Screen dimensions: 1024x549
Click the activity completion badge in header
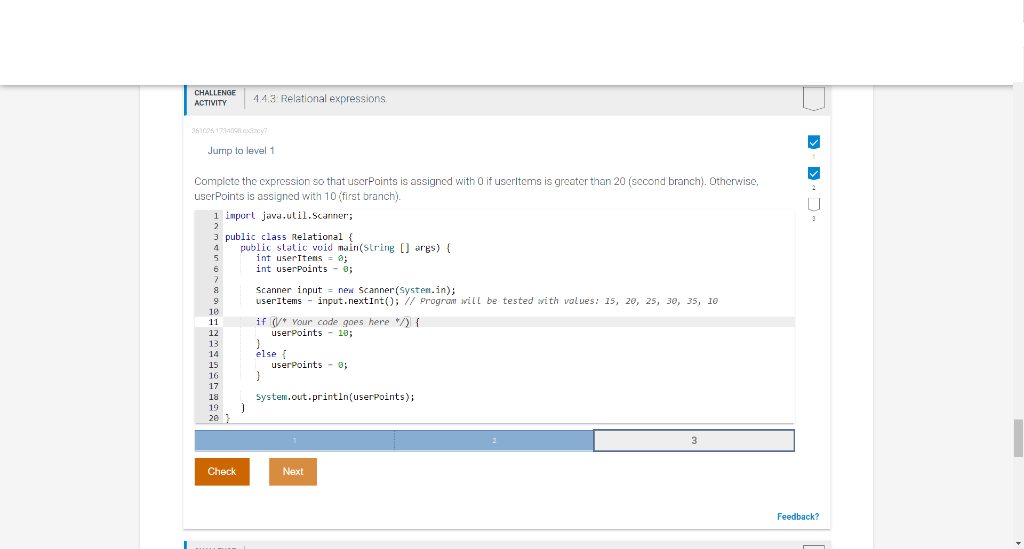tap(814, 99)
